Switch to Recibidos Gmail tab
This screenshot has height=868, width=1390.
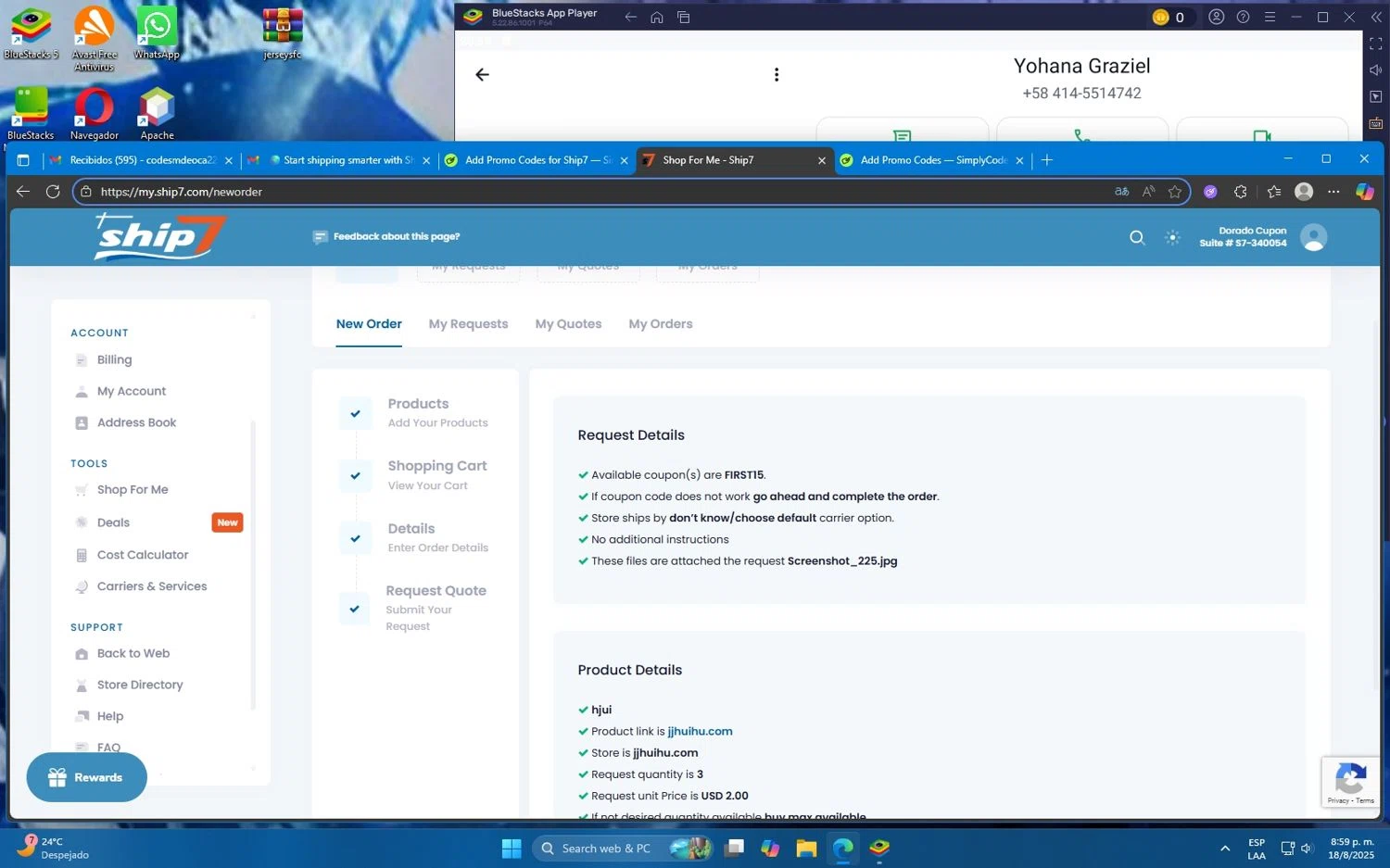[142, 160]
